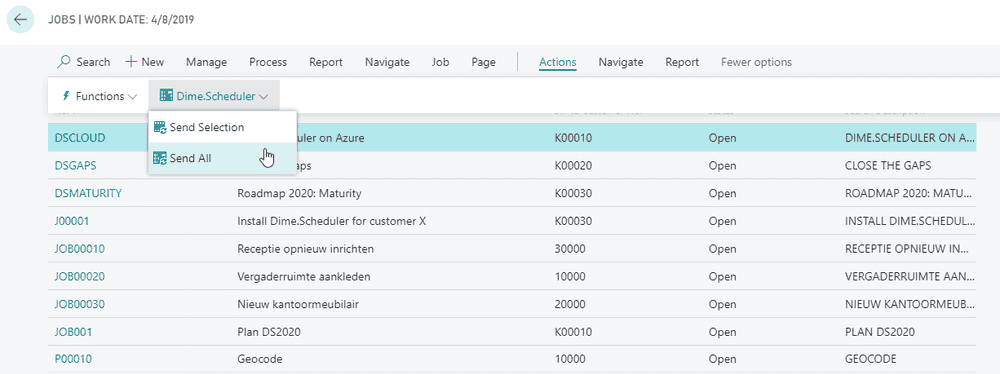Click the Send All icon
1000x374 pixels.
click(x=160, y=158)
